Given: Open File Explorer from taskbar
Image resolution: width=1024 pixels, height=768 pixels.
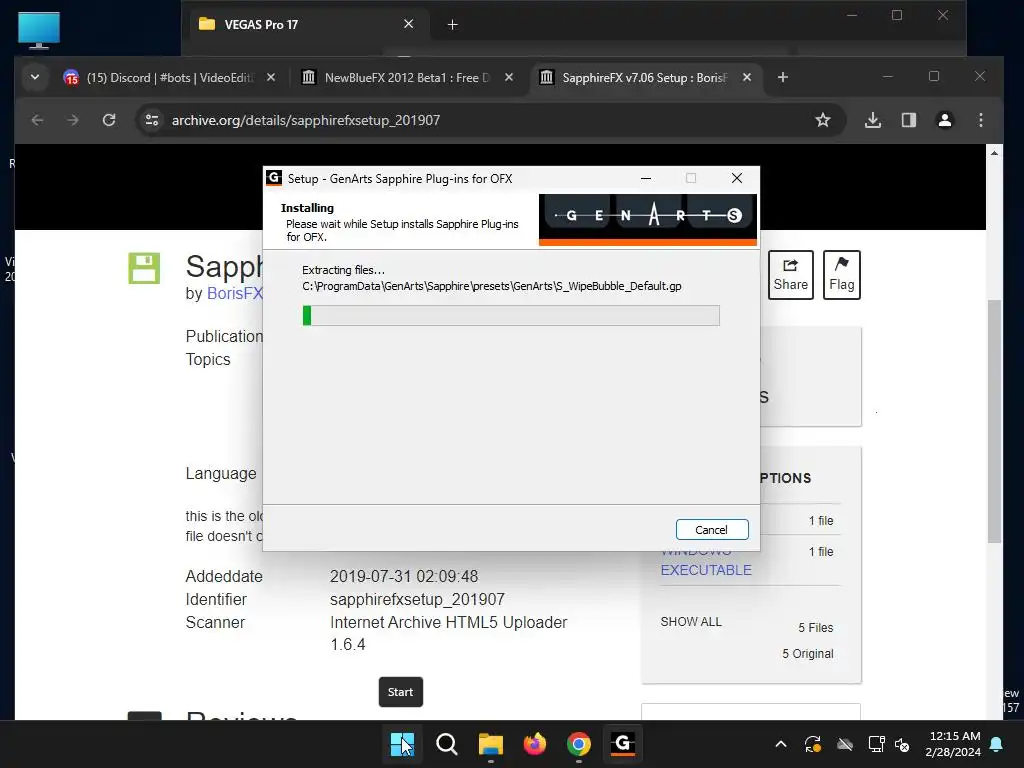Looking at the screenshot, I should point(490,744).
